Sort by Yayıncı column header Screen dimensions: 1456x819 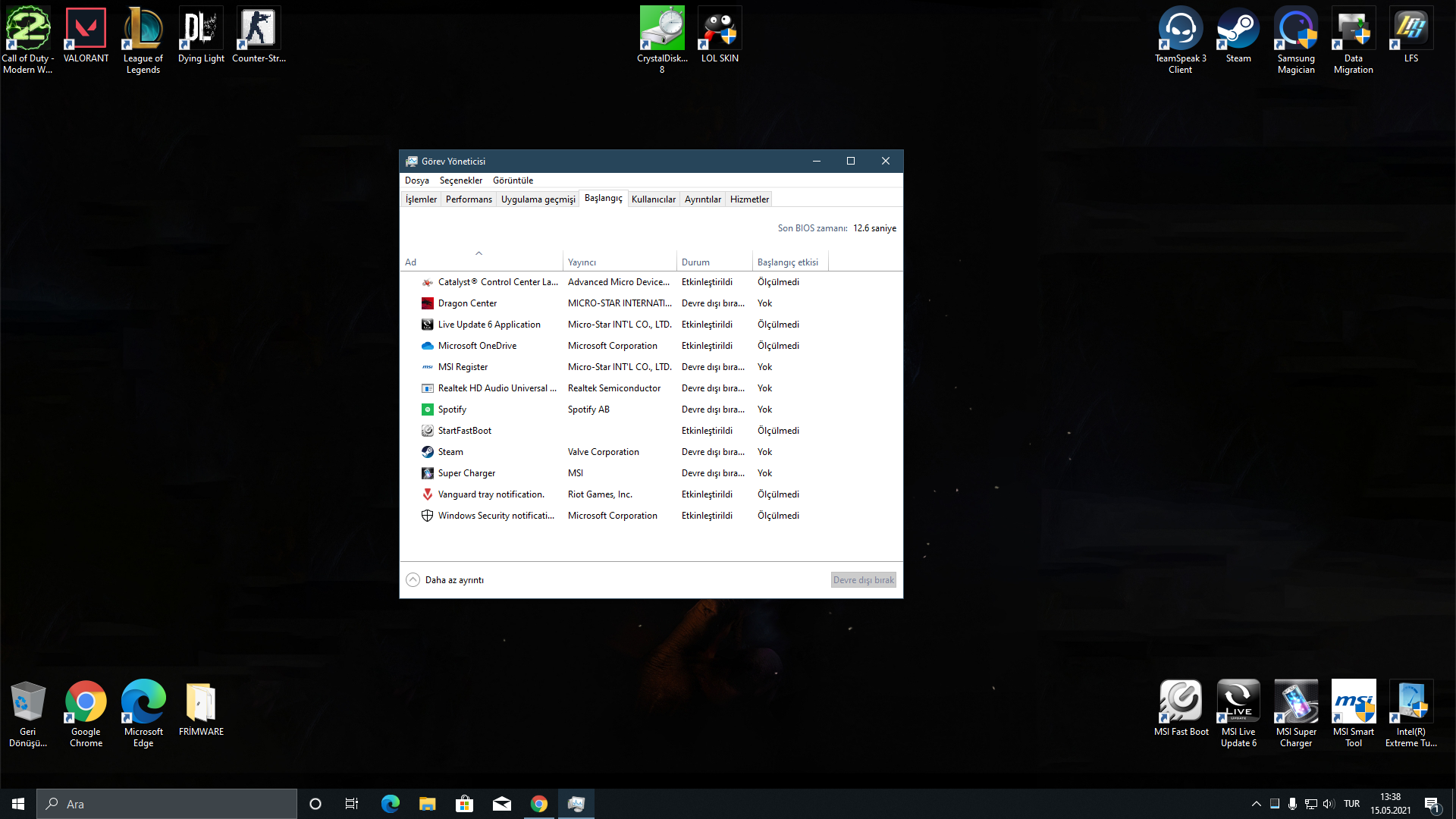tap(620, 262)
